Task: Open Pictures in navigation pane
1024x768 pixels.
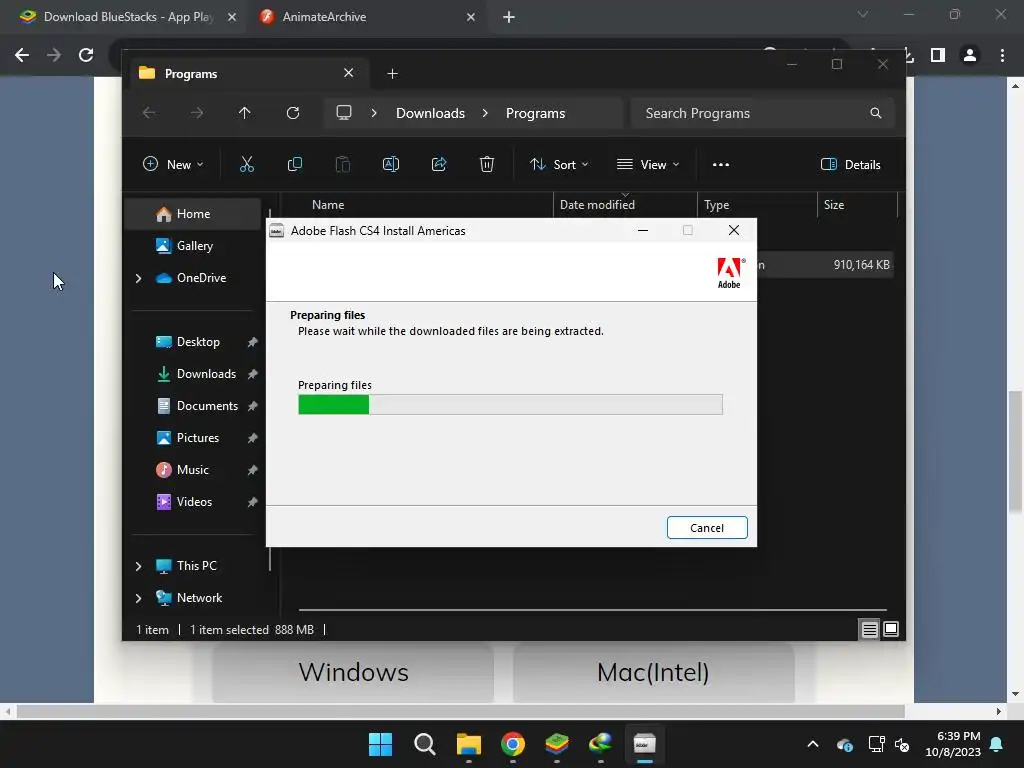Action: [197, 438]
